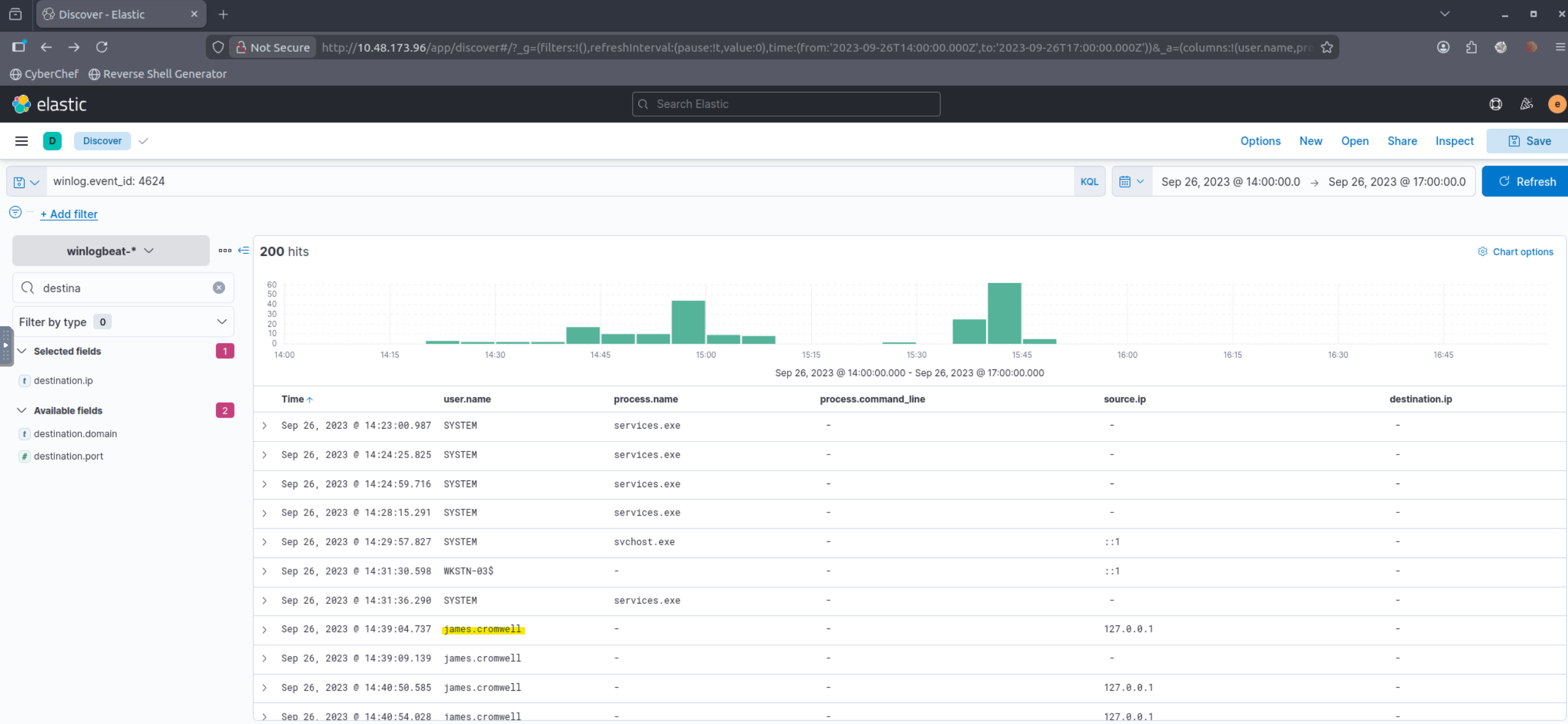Screen dimensions: 1568x724
Task: Expand the first james.cromwell log row
Action: click(x=265, y=630)
